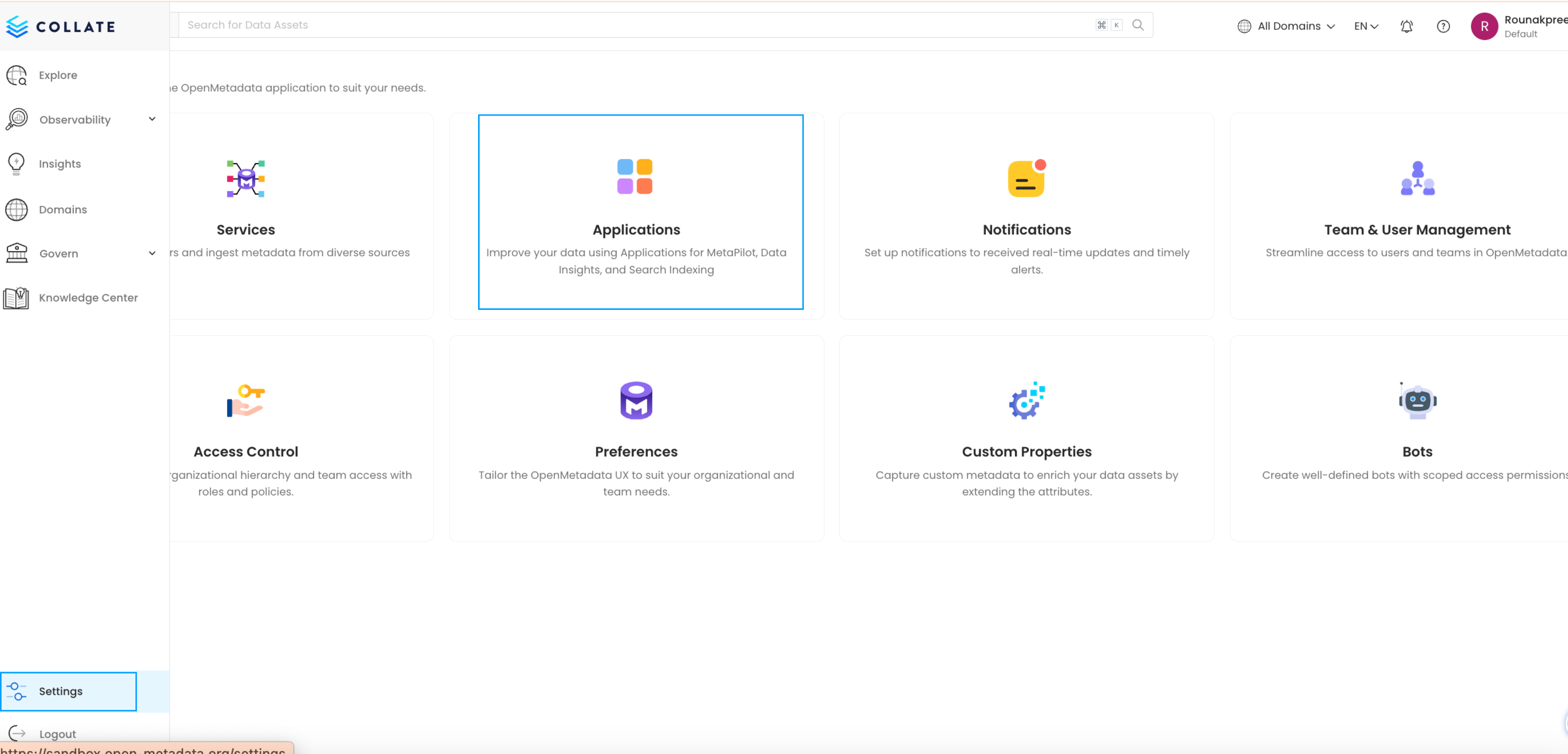
Task: Open the help icon
Action: tap(1443, 26)
